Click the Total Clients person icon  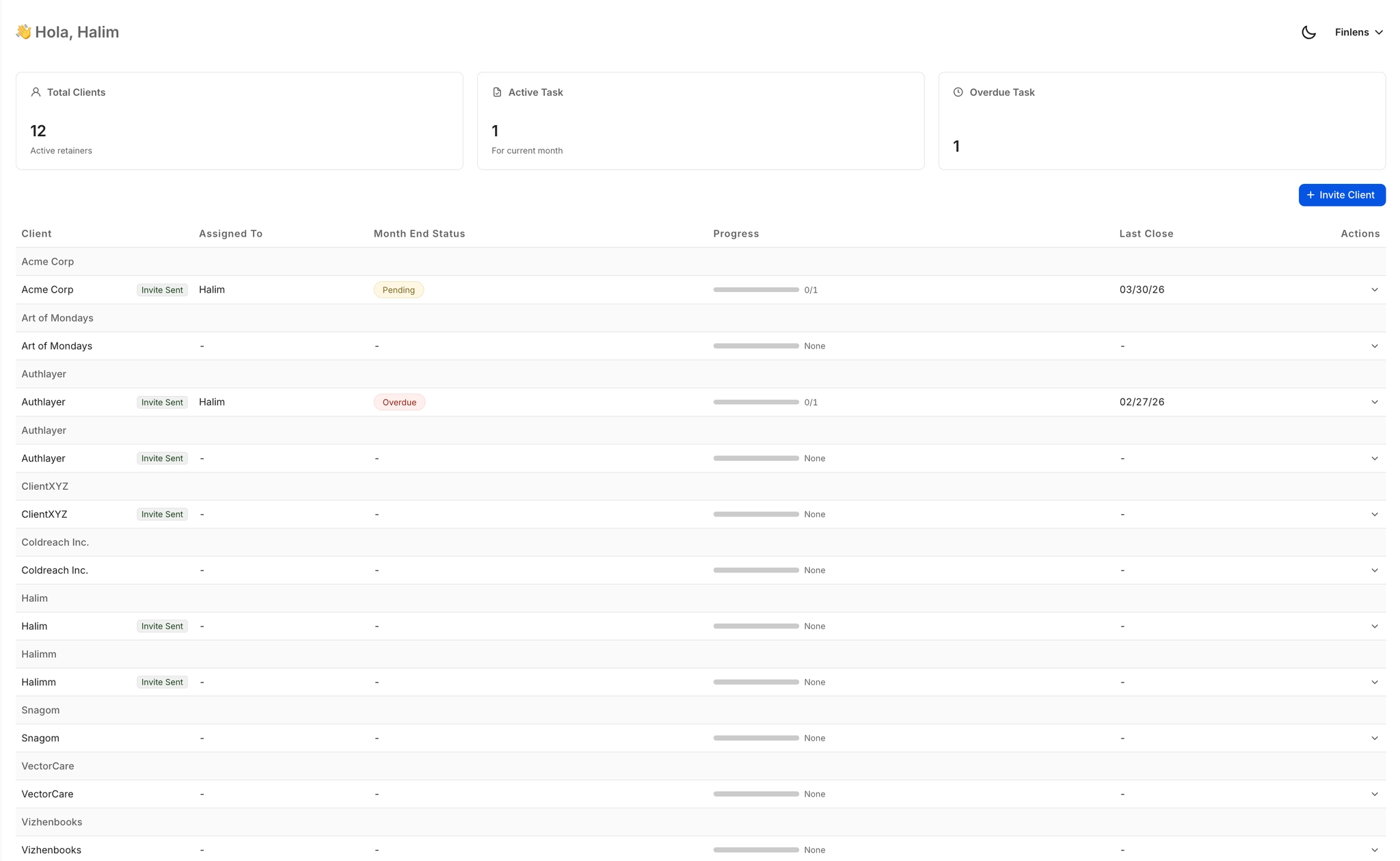pyautogui.click(x=36, y=92)
